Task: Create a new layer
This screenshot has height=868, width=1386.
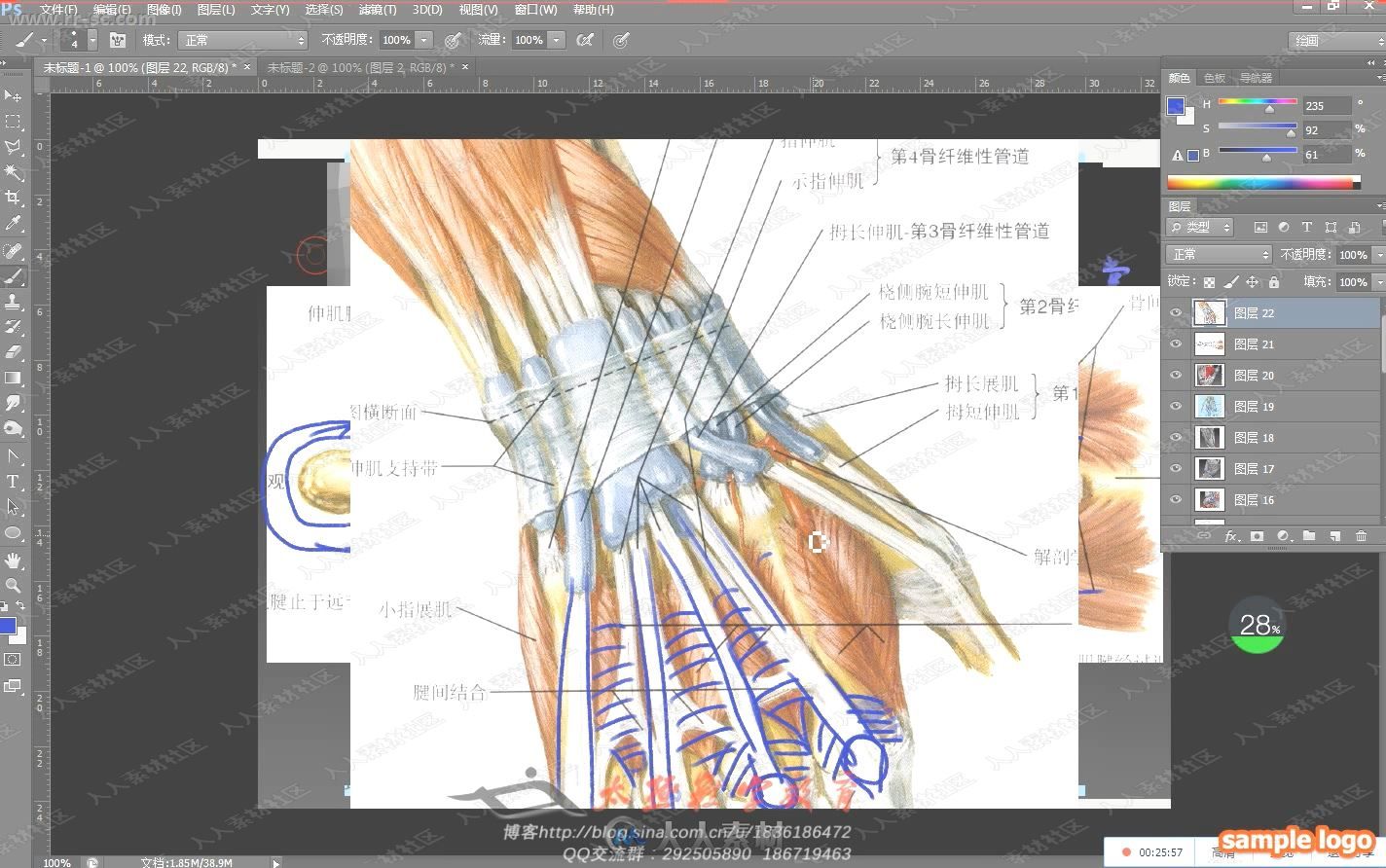Action: [x=1334, y=536]
